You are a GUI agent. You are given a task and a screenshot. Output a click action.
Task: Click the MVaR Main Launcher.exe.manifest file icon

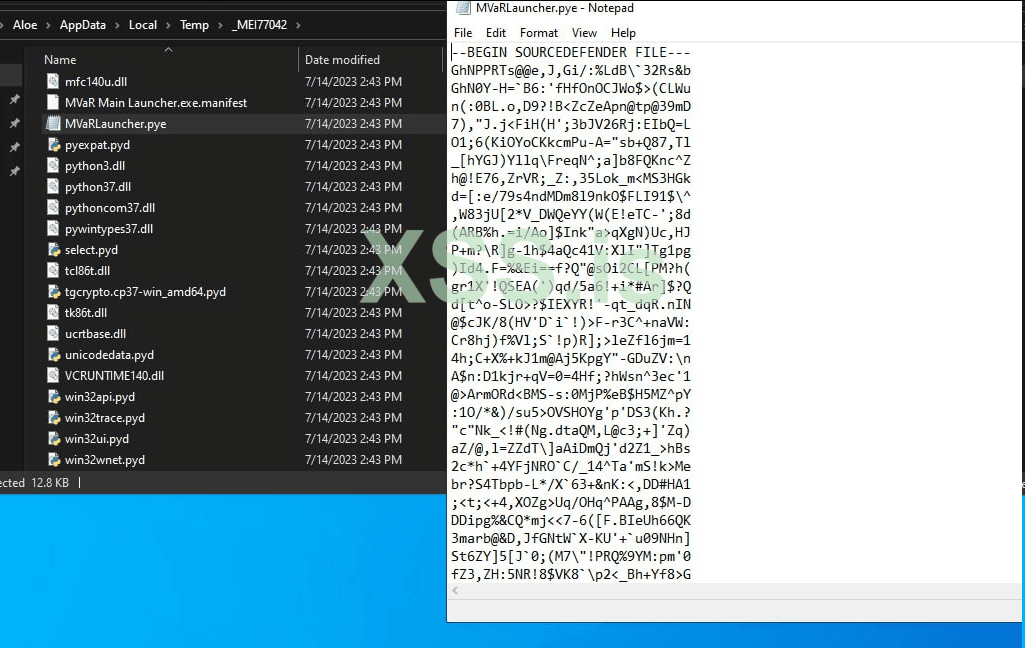[x=53, y=102]
